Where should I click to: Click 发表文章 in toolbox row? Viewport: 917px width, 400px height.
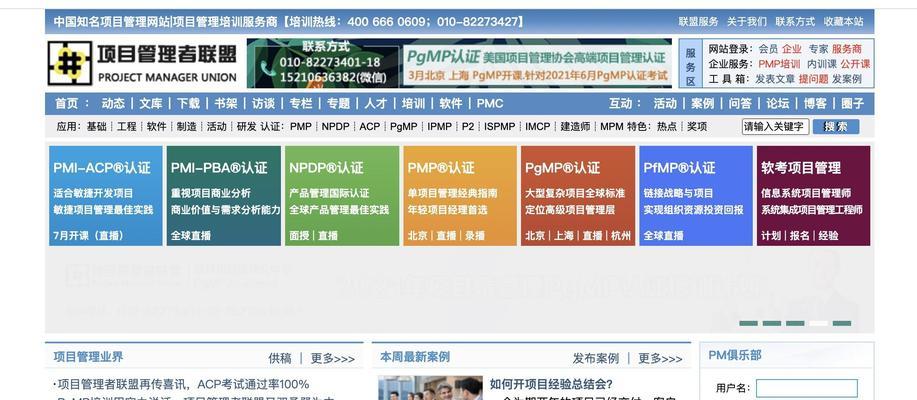pos(775,78)
